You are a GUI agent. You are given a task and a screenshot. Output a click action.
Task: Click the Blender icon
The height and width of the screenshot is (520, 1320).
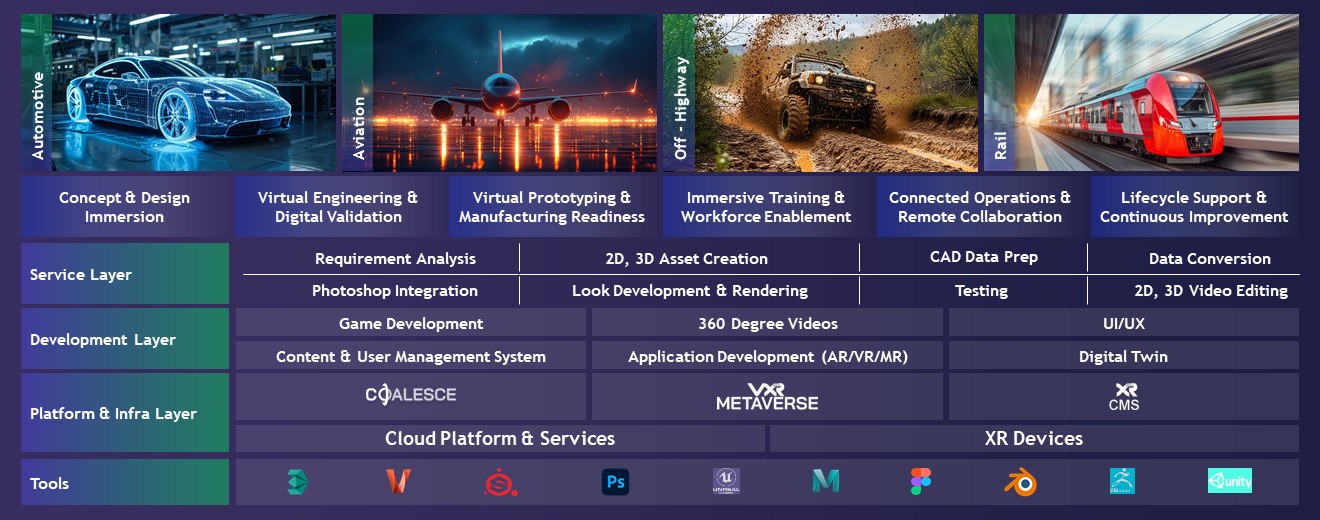pyautogui.click(x=1020, y=482)
